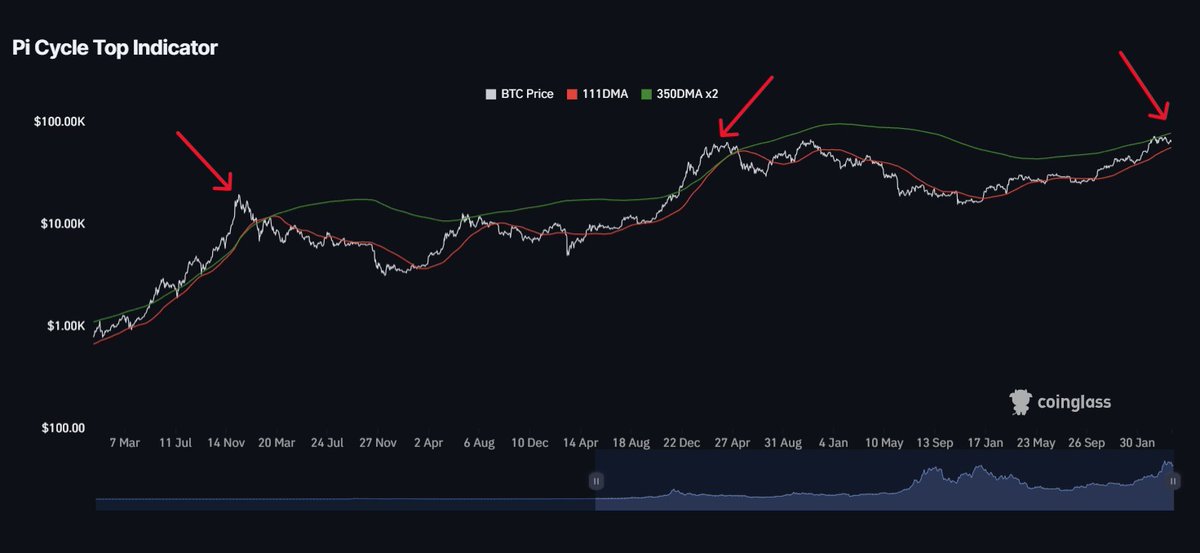
Task: Click the Pi Cycle Top Indicator title
Action: [114, 47]
